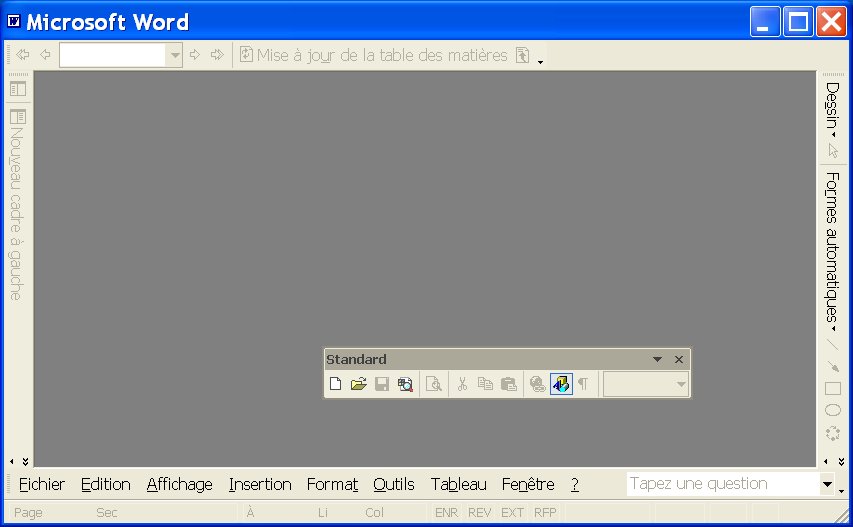Click REV track changes status indicator
This screenshot has width=853, height=527.
[x=479, y=512]
